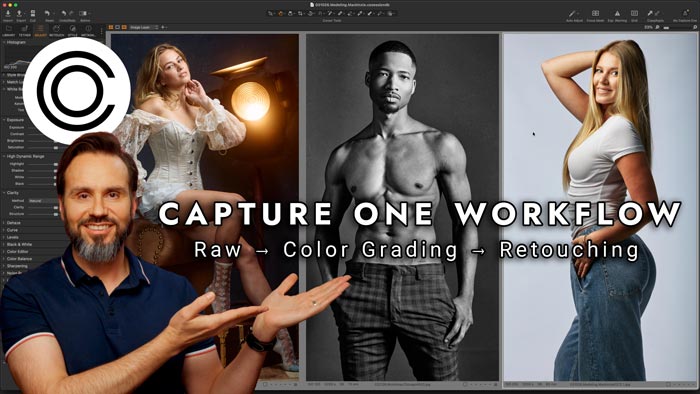Screen dimensions: 700x394
Task: Expand the Levels panel
Action: (4, 237)
